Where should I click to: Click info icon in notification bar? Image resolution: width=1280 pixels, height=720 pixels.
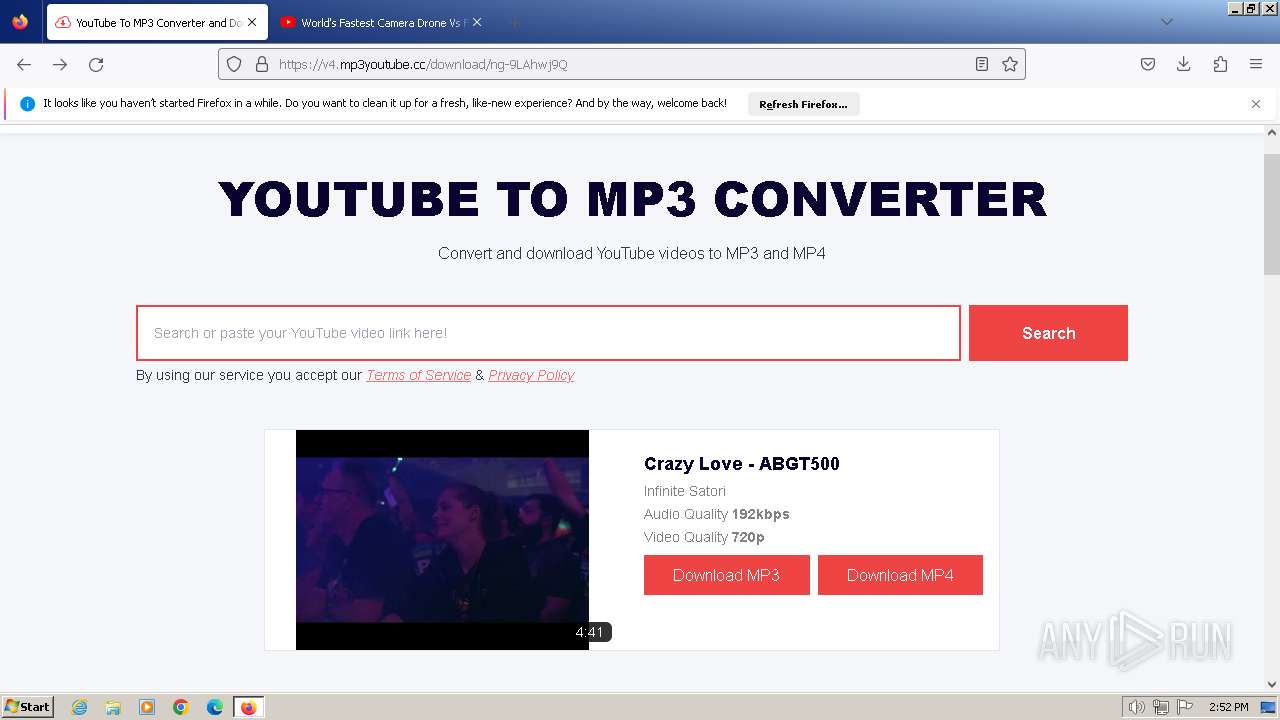[x=27, y=104]
